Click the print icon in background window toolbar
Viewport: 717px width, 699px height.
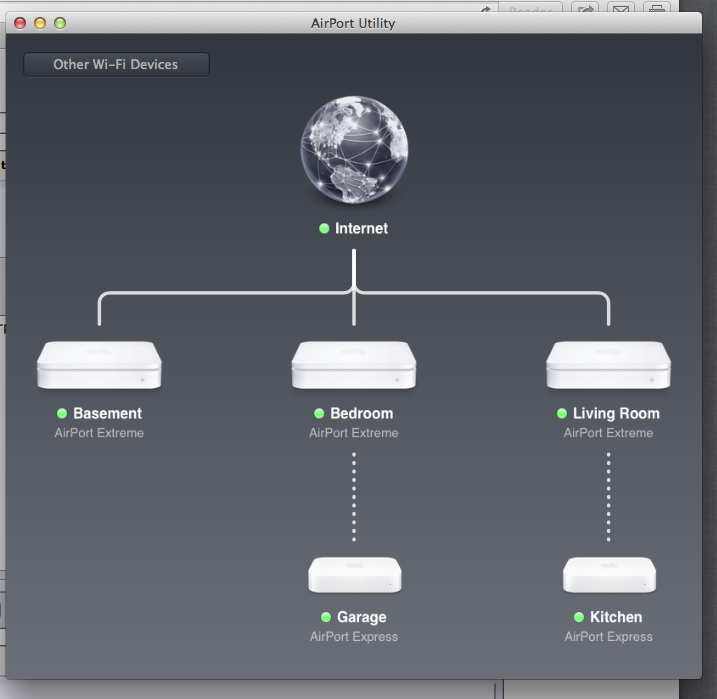[x=657, y=7]
